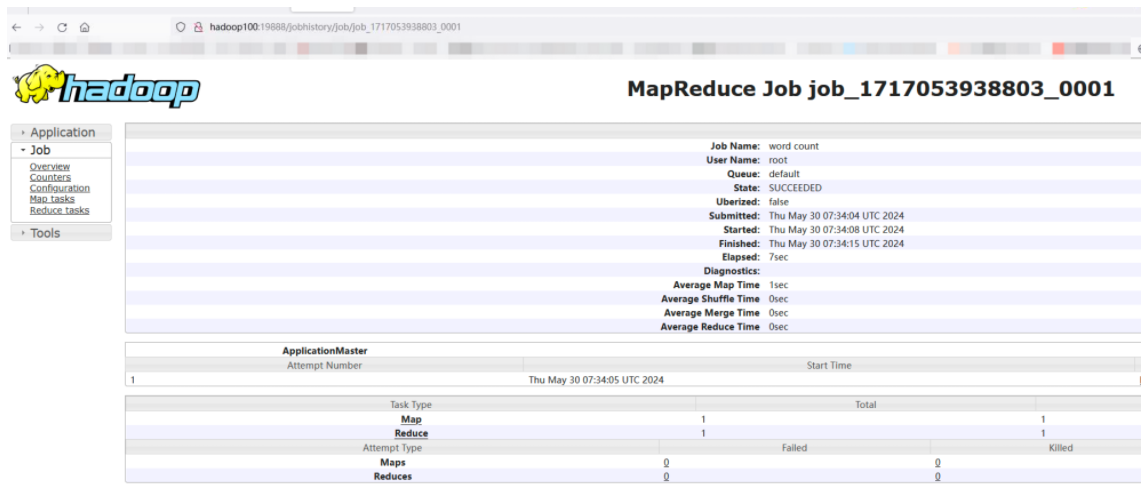The height and width of the screenshot is (494, 1145).
Task: Click the Map link under Task Type
Action: 411,420
